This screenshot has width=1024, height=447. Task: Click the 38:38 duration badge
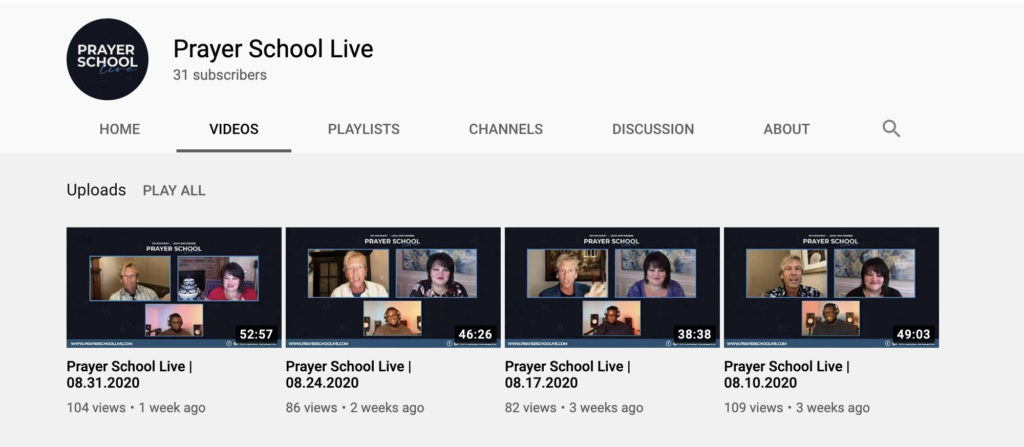tap(694, 335)
